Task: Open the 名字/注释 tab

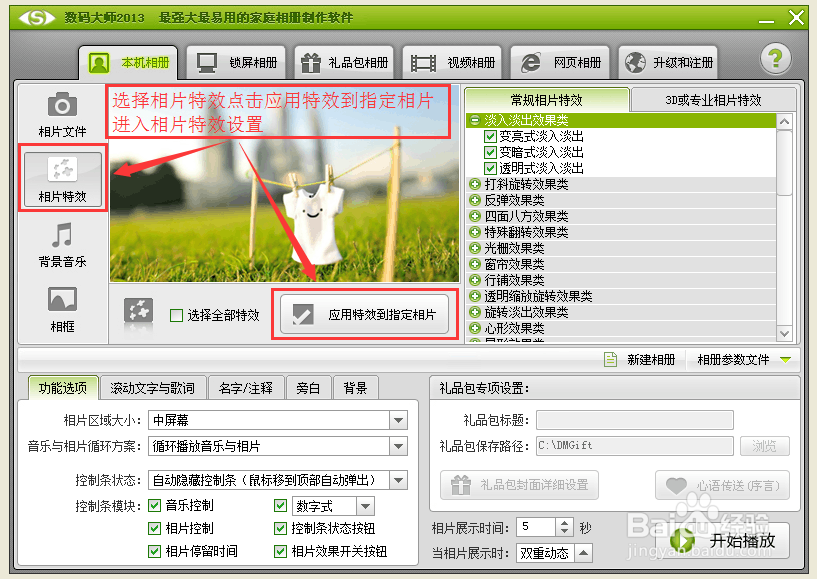Action: click(246, 388)
